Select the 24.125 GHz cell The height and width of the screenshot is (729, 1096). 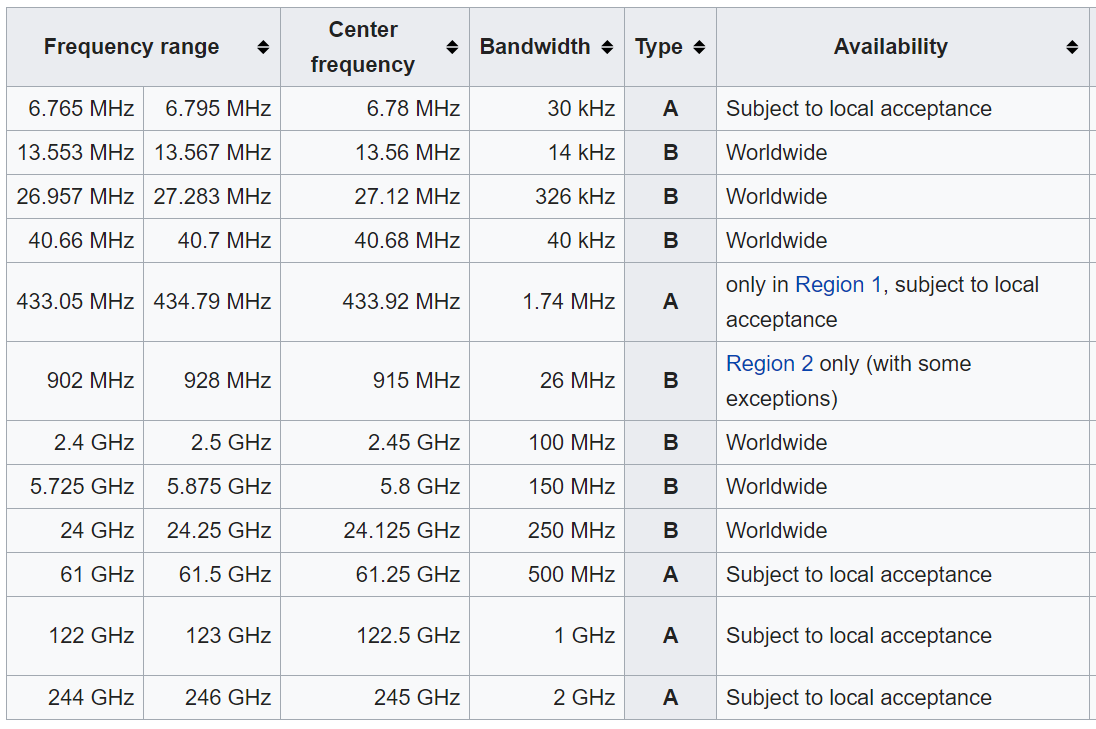(401, 531)
